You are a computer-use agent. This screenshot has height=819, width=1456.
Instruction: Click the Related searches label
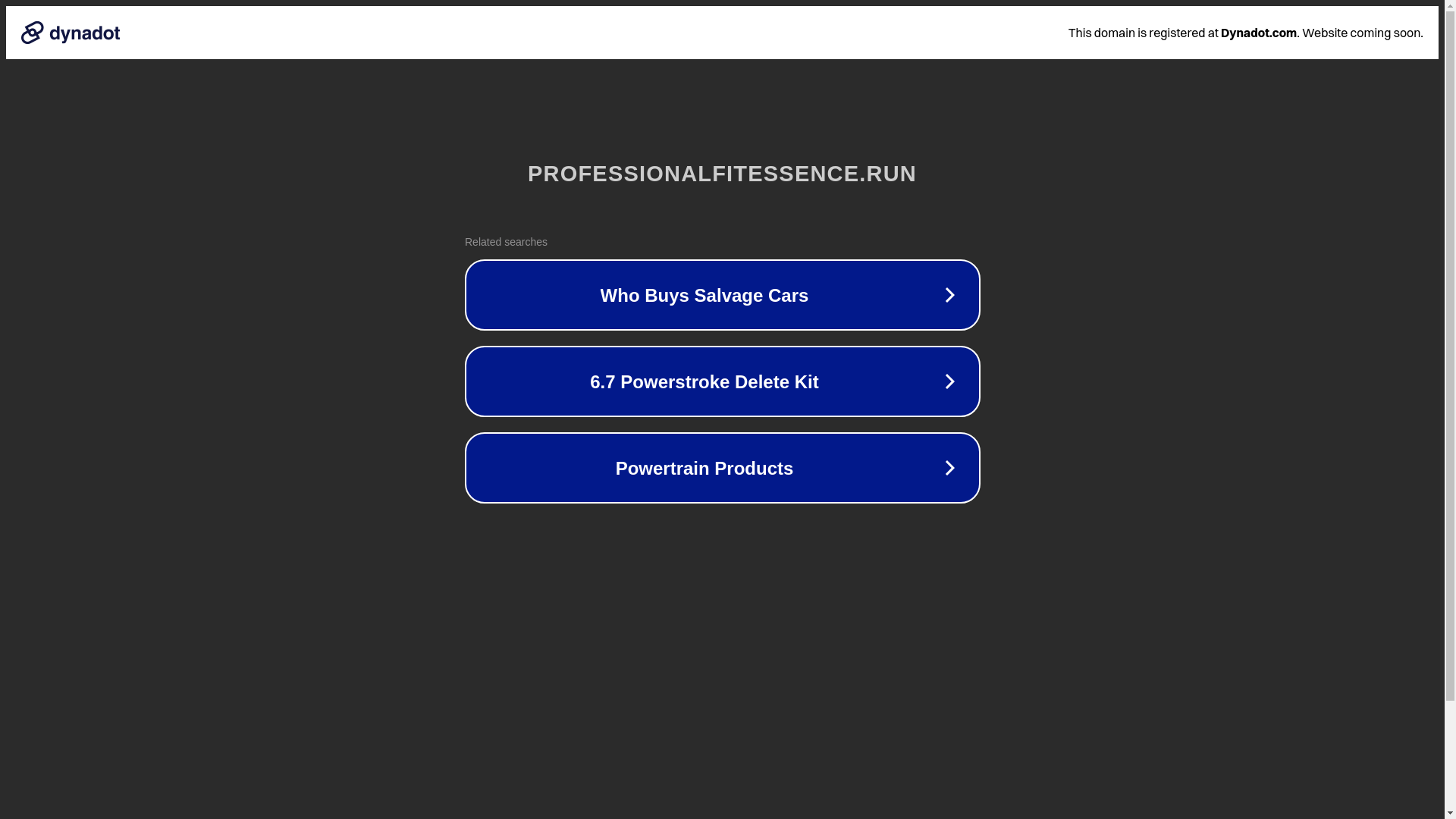pos(506,242)
